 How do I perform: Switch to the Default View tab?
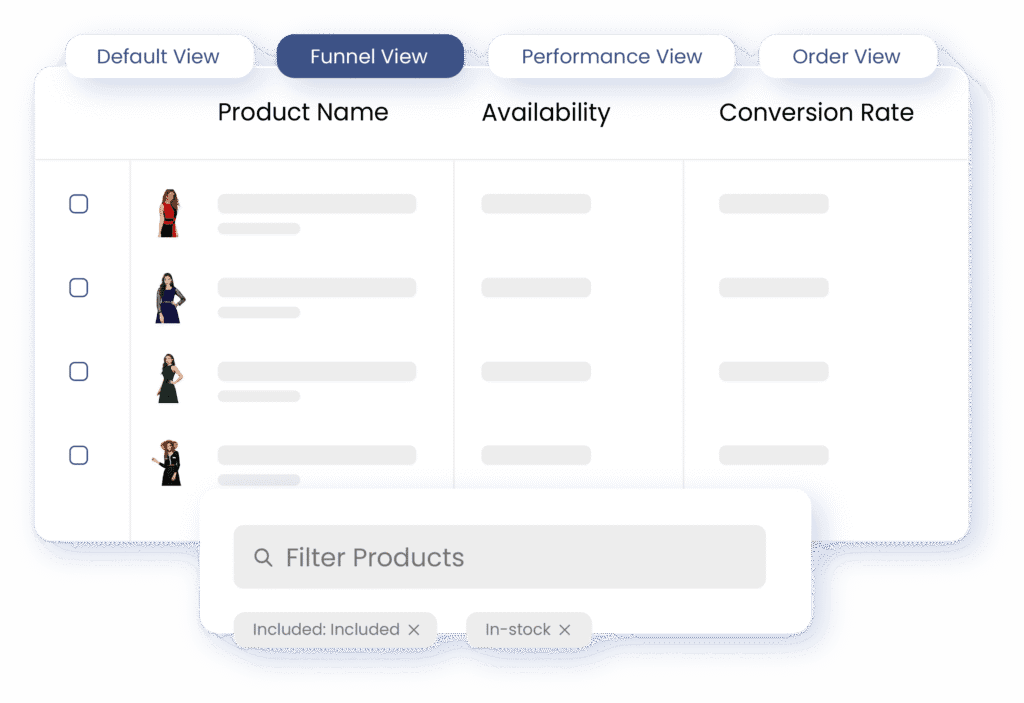(x=158, y=57)
